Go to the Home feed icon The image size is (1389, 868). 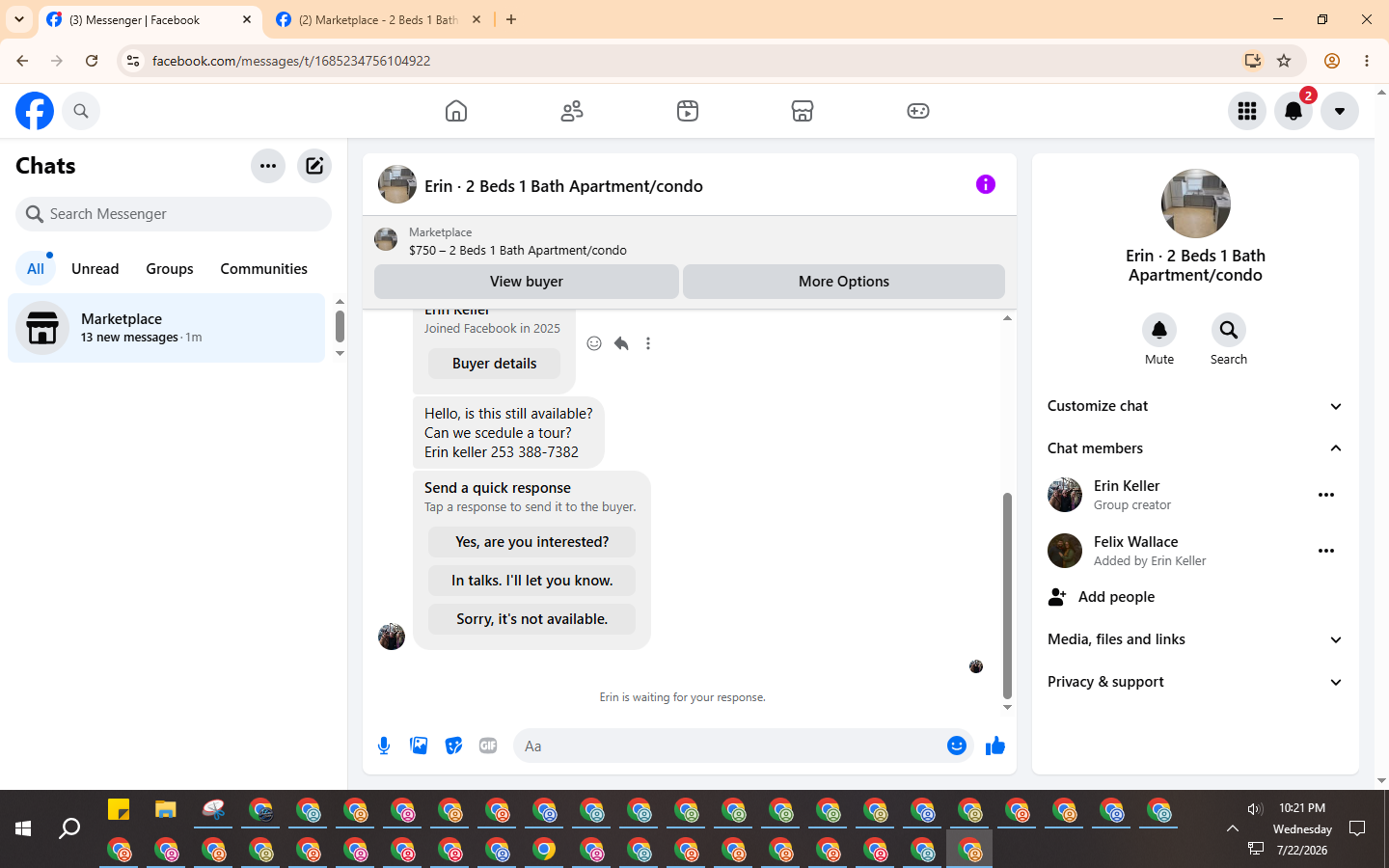pos(456,111)
